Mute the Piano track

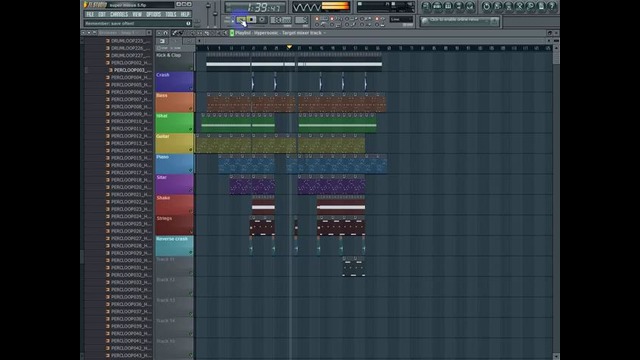coord(191,170)
